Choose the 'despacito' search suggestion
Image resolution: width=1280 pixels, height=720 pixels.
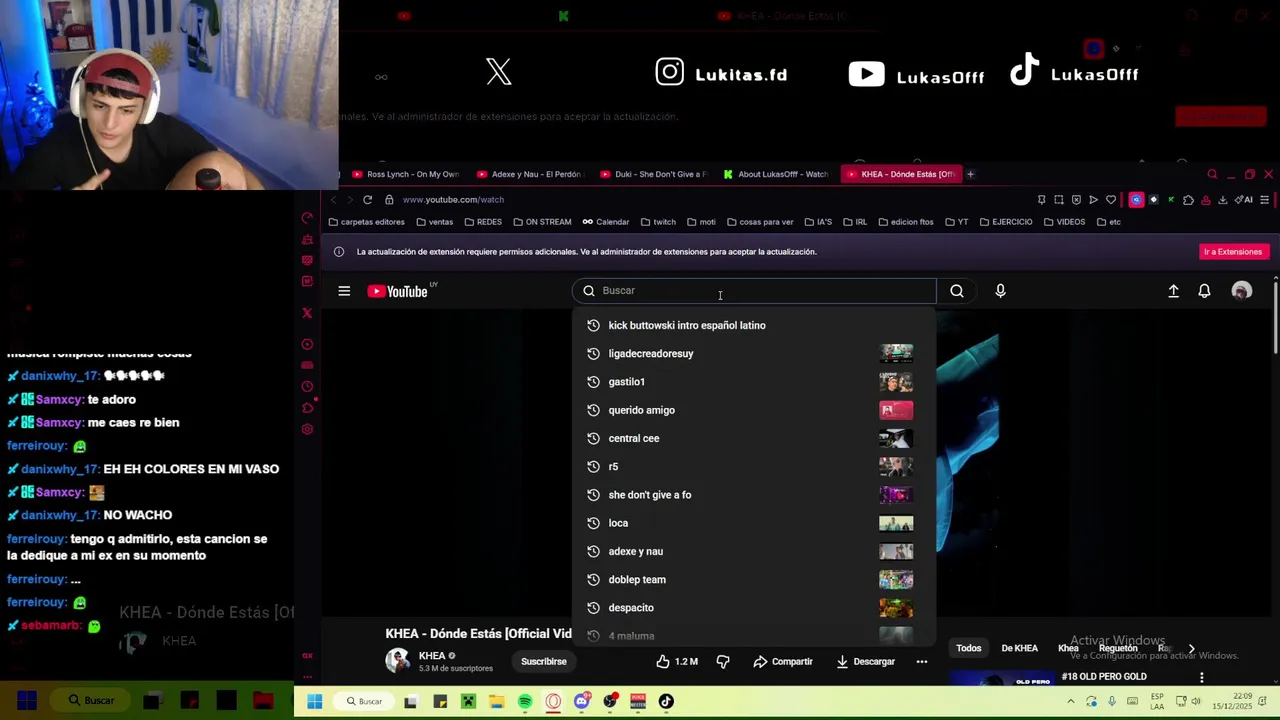point(754,608)
